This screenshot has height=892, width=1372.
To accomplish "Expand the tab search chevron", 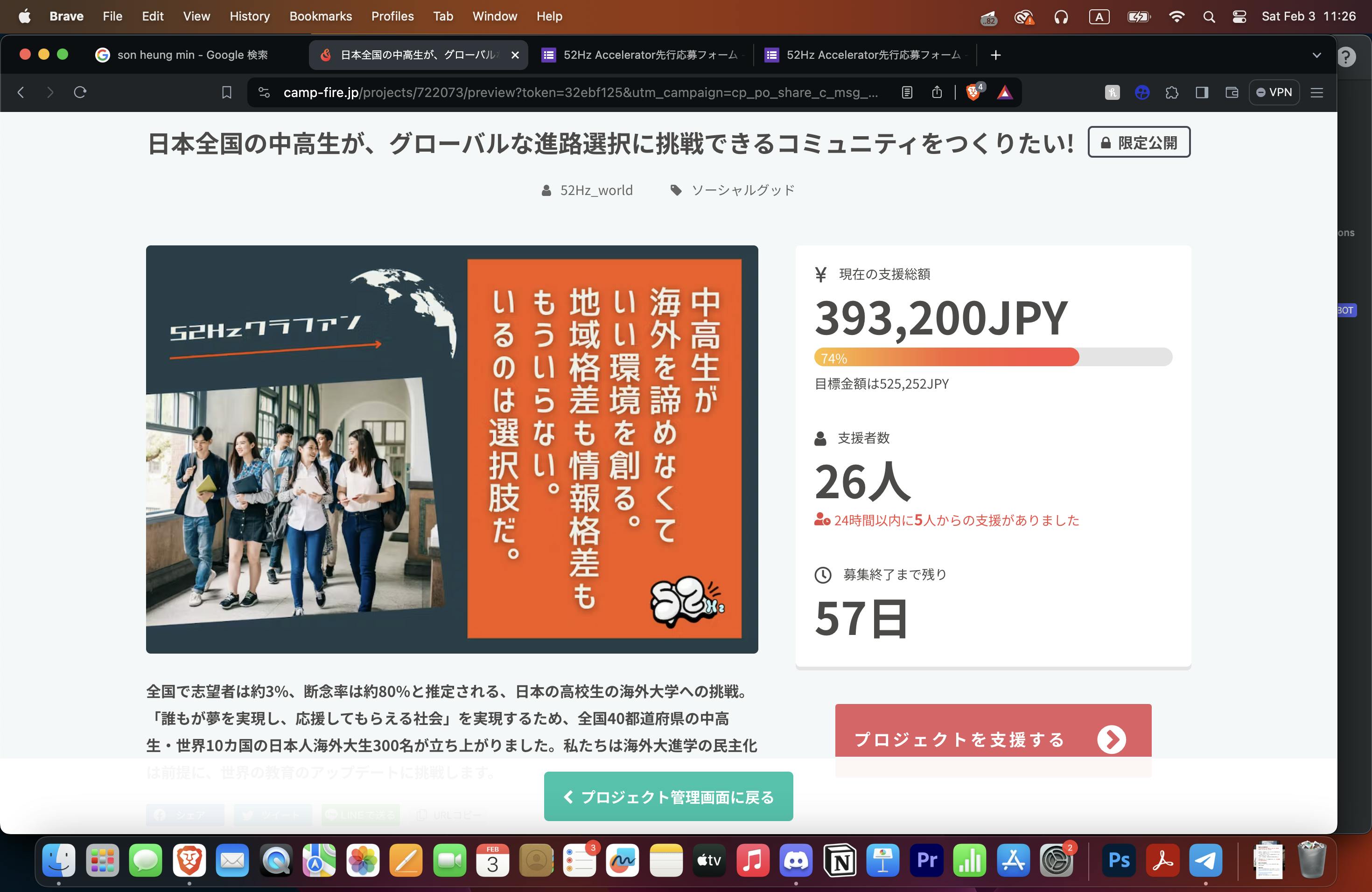I will (x=1316, y=55).
